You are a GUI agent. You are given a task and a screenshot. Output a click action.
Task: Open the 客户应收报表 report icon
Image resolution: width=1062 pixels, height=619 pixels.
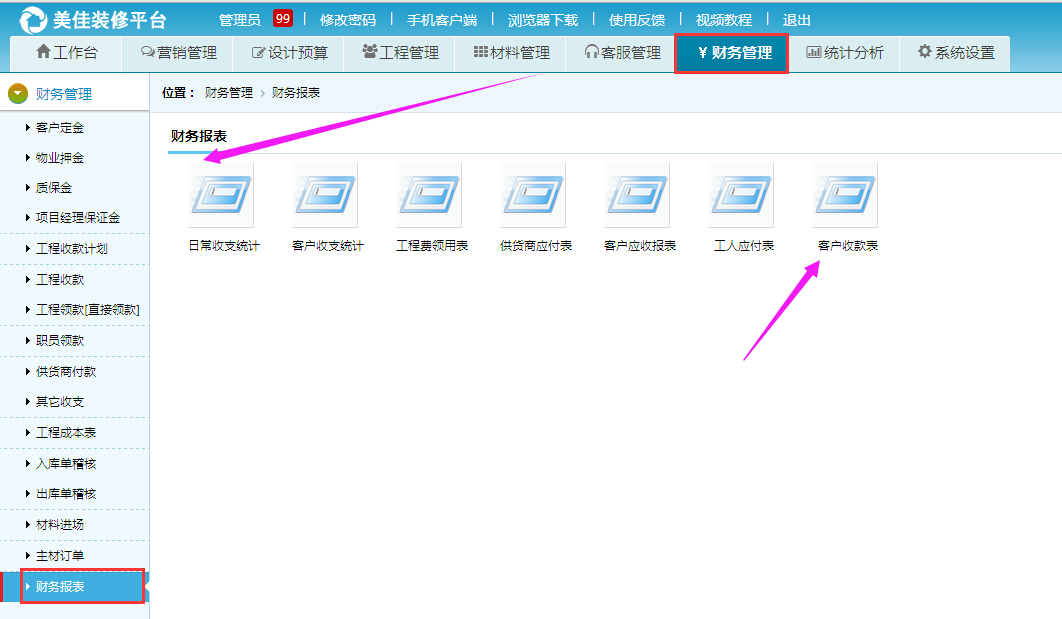pos(637,196)
